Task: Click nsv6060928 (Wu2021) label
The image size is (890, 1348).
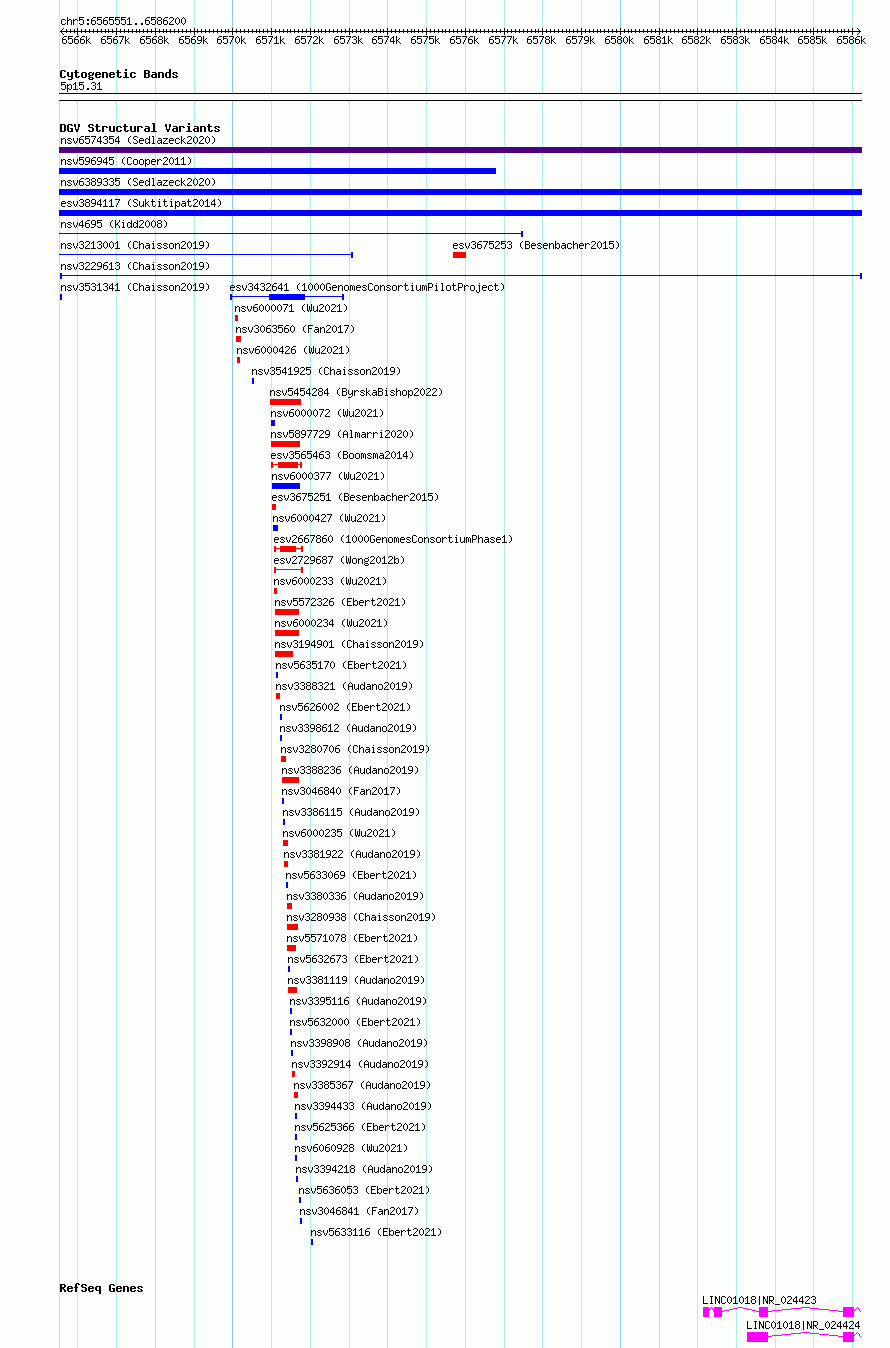Action: click(x=352, y=1149)
